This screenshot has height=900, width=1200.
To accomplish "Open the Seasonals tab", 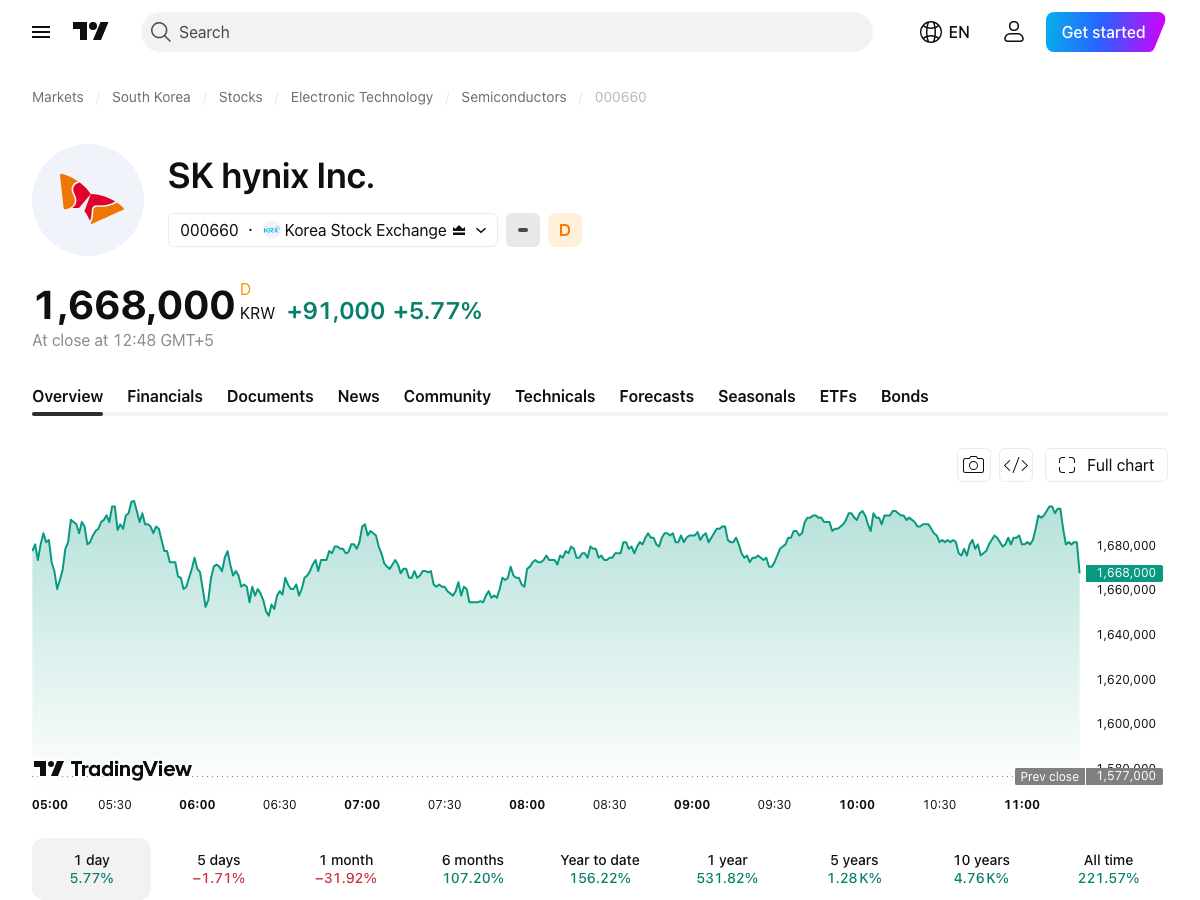I will coord(757,396).
